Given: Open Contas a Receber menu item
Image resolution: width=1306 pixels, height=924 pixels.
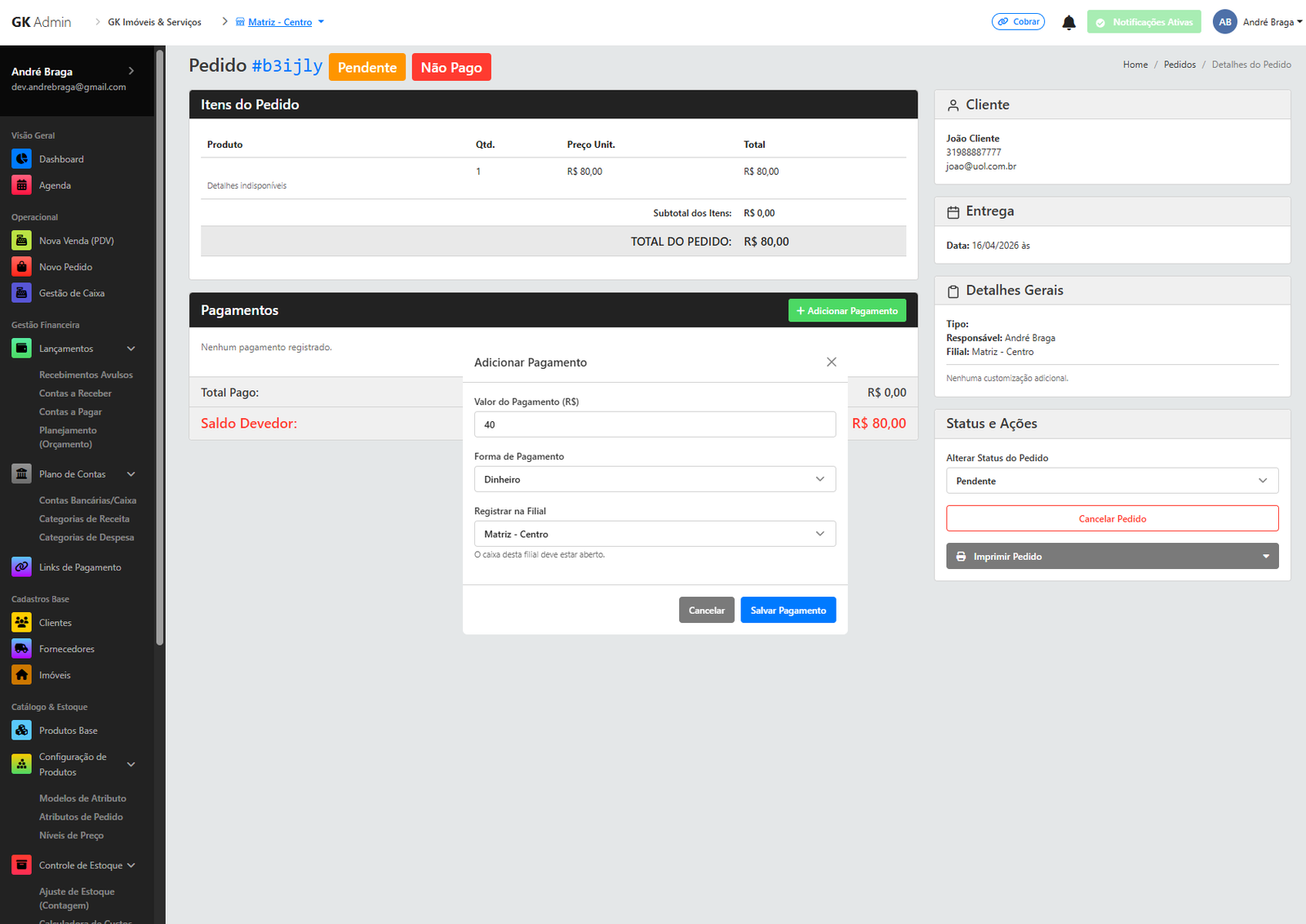Looking at the screenshot, I should coord(75,393).
